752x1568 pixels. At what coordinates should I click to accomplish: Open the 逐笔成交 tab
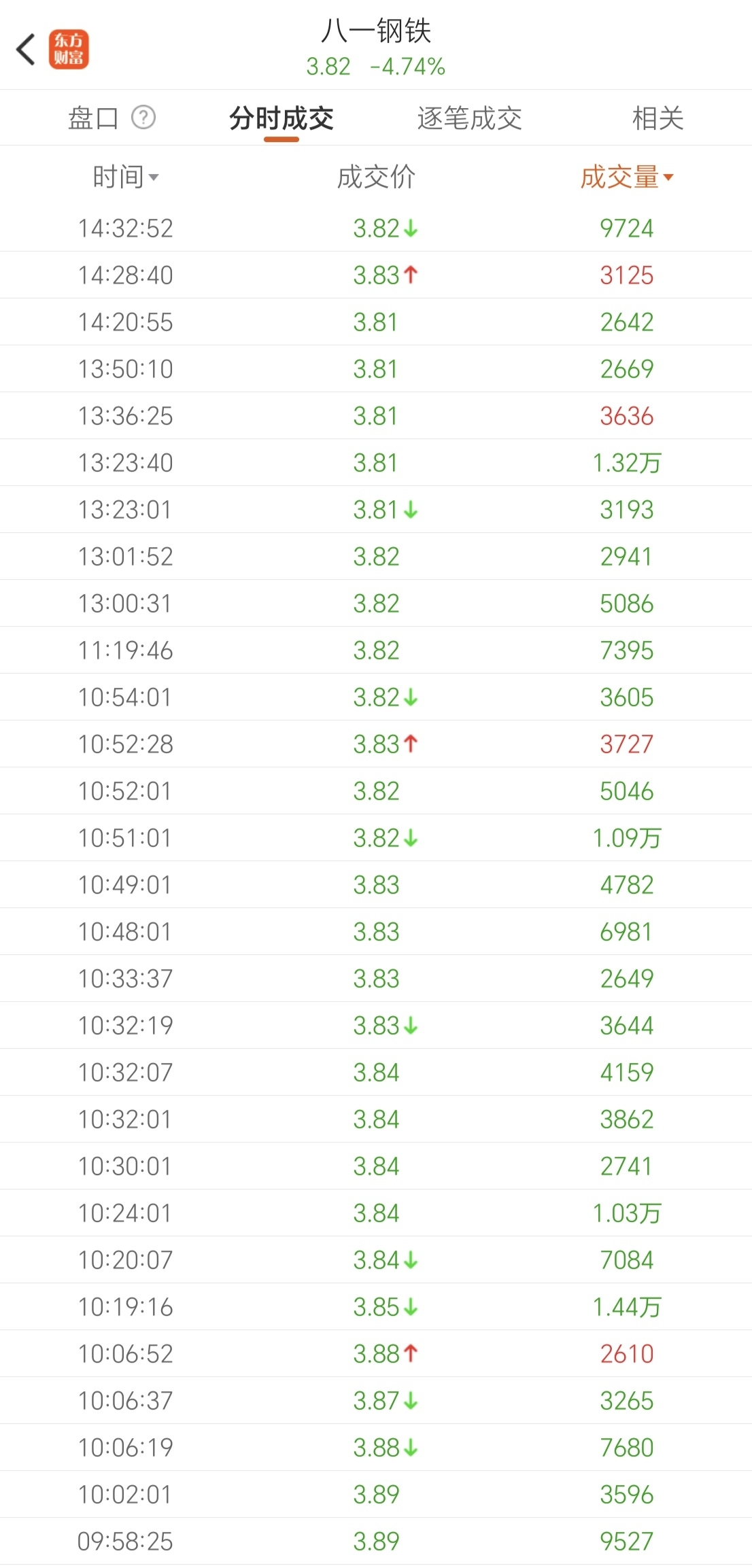click(x=469, y=118)
